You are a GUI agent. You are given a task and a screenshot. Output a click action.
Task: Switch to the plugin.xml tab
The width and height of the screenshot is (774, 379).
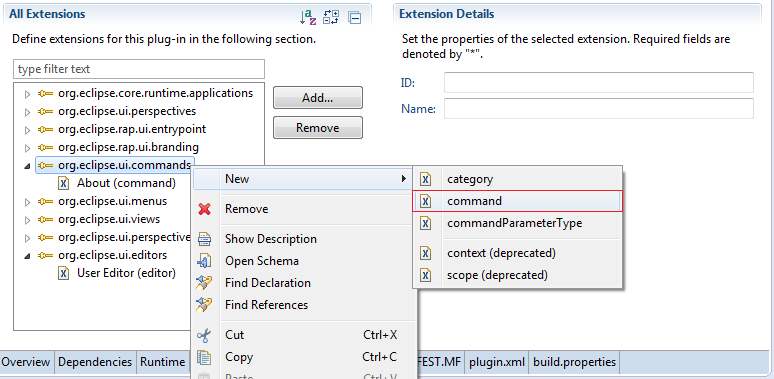[497, 362]
